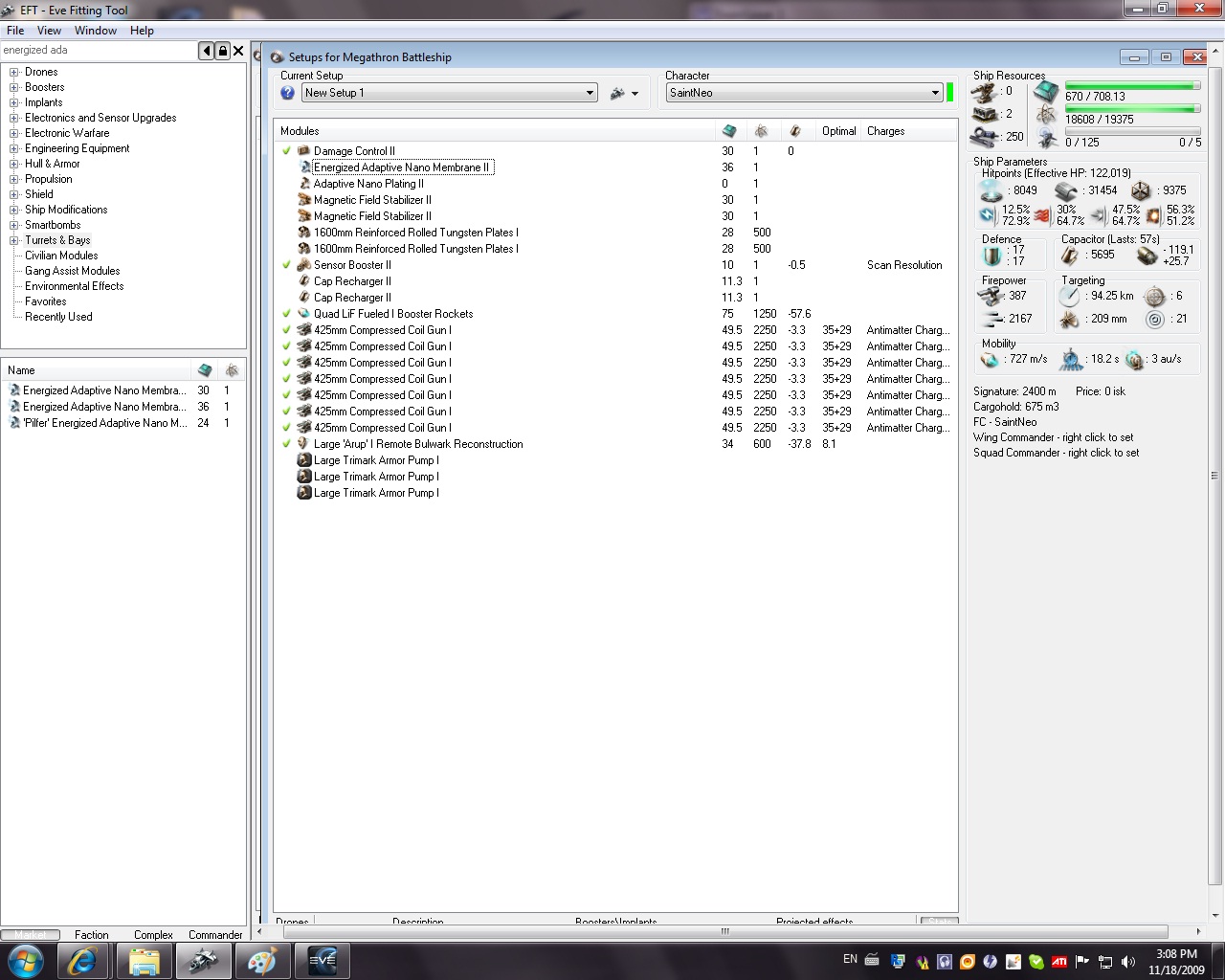Click the padlock icon next to search

click(x=223, y=51)
